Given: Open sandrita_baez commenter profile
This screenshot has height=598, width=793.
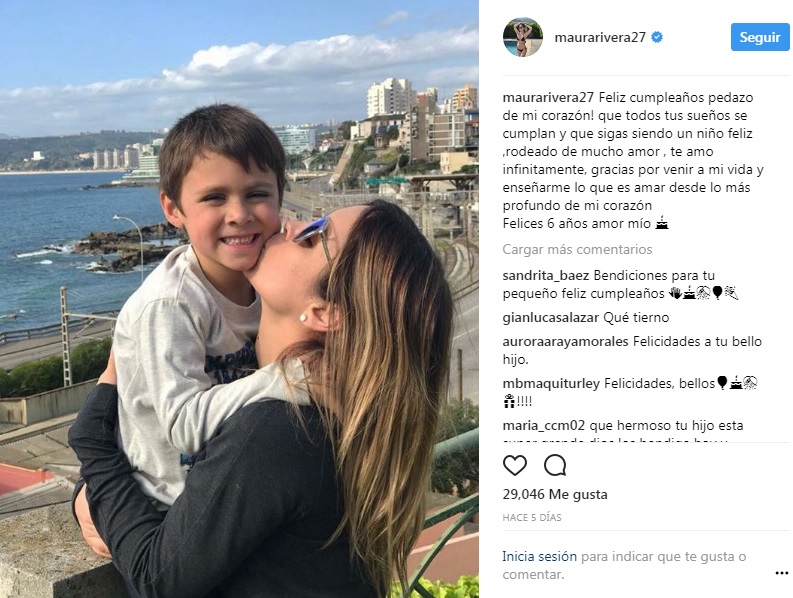Looking at the screenshot, I should tap(546, 276).
